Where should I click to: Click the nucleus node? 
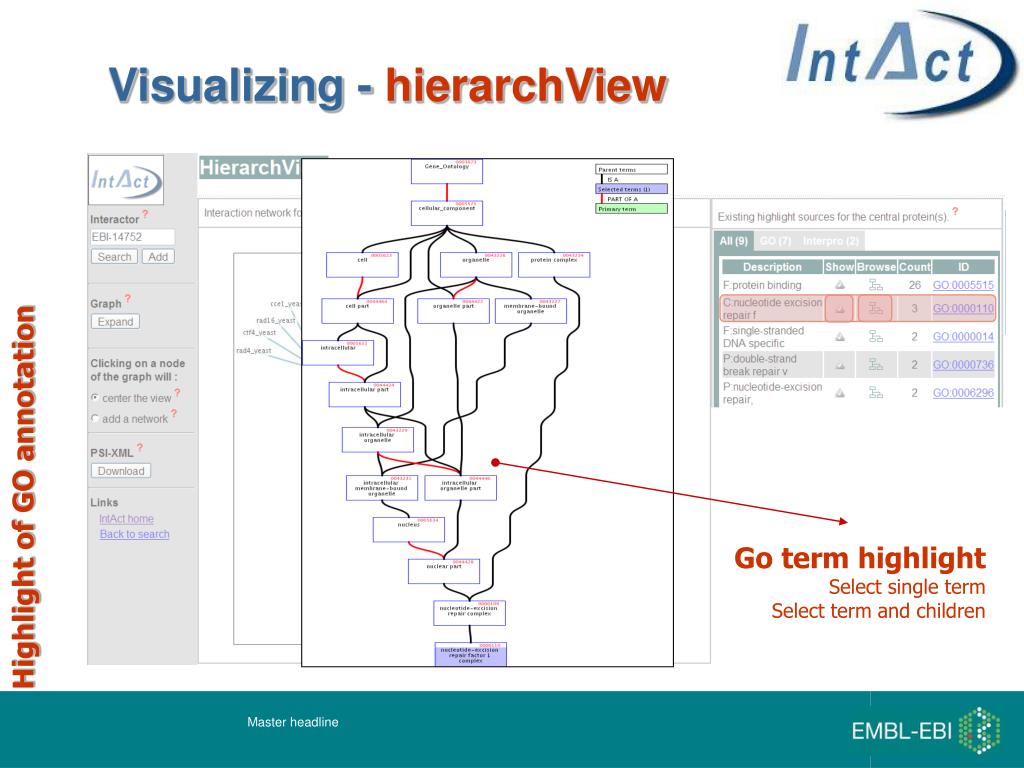409,530
